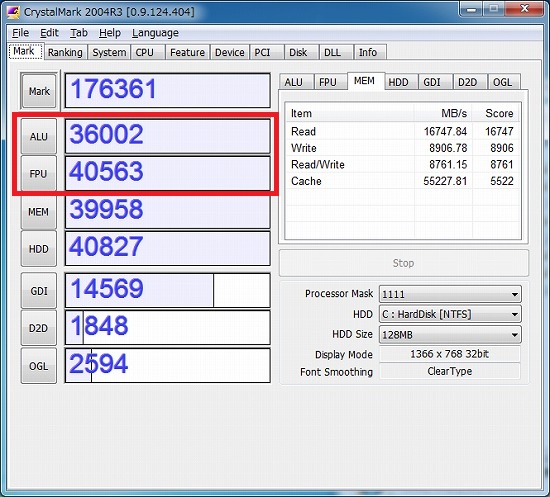Open the Edit menu

(x=49, y=33)
